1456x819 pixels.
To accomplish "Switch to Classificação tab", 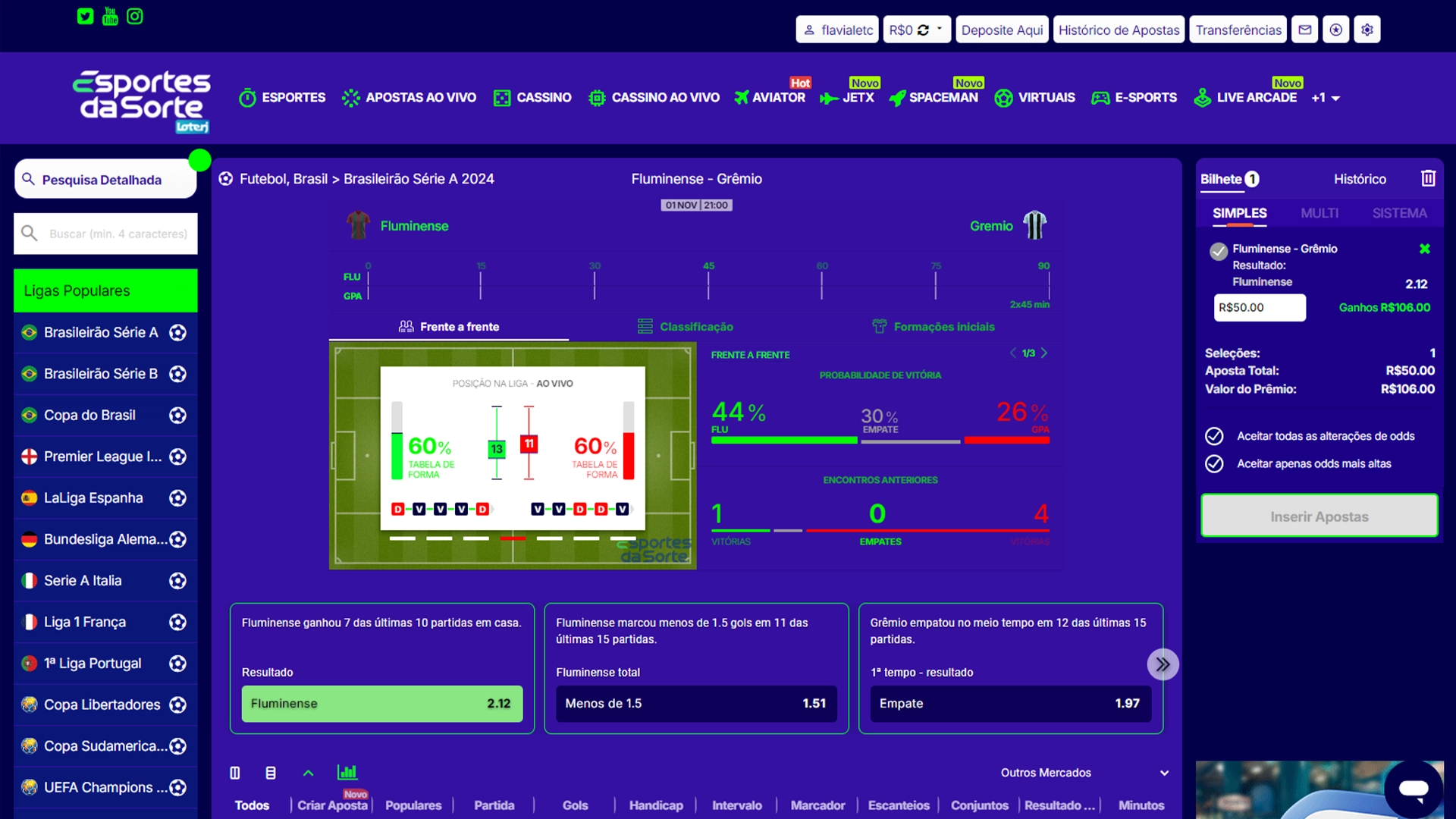I will point(686,327).
